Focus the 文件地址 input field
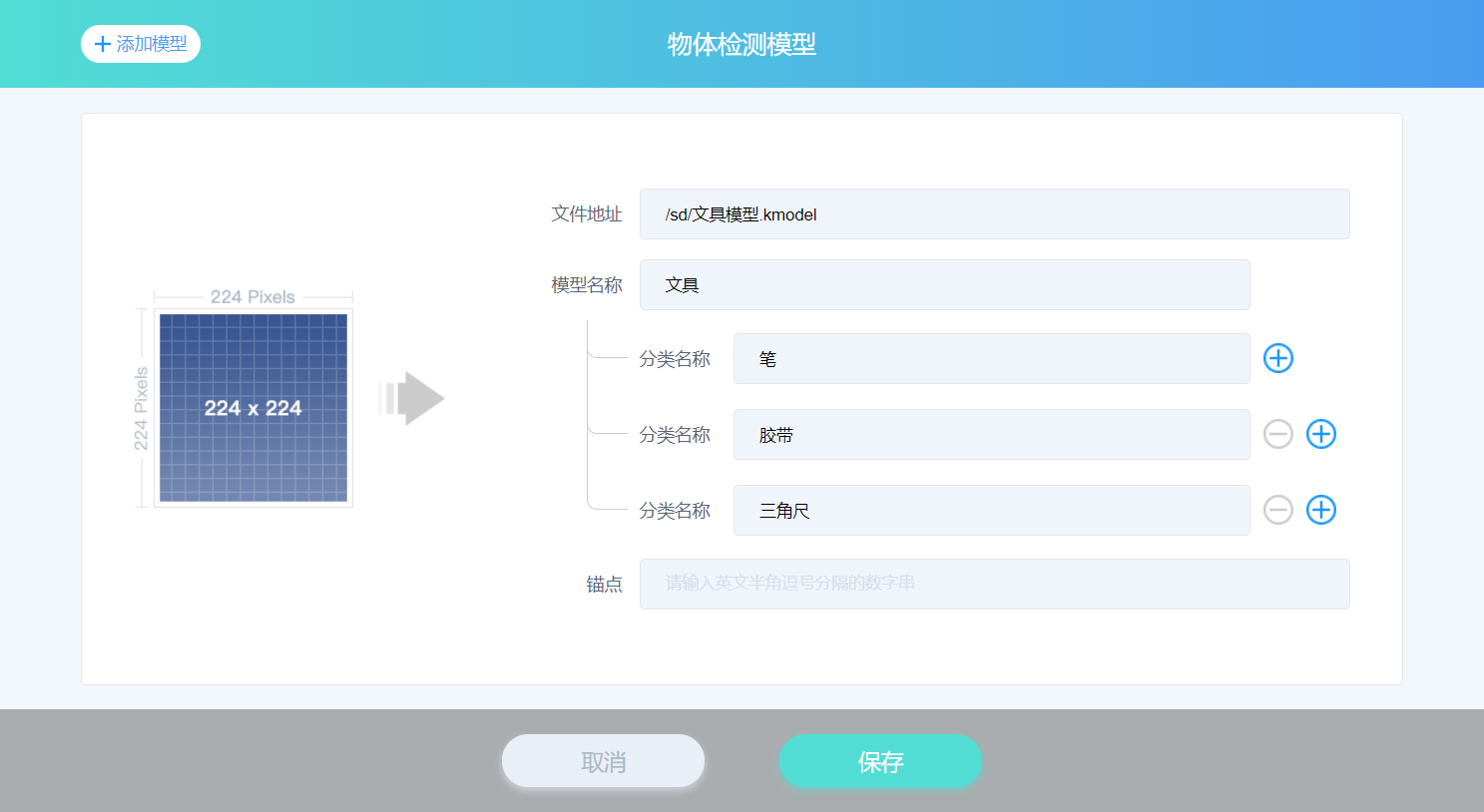 [x=994, y=214]
